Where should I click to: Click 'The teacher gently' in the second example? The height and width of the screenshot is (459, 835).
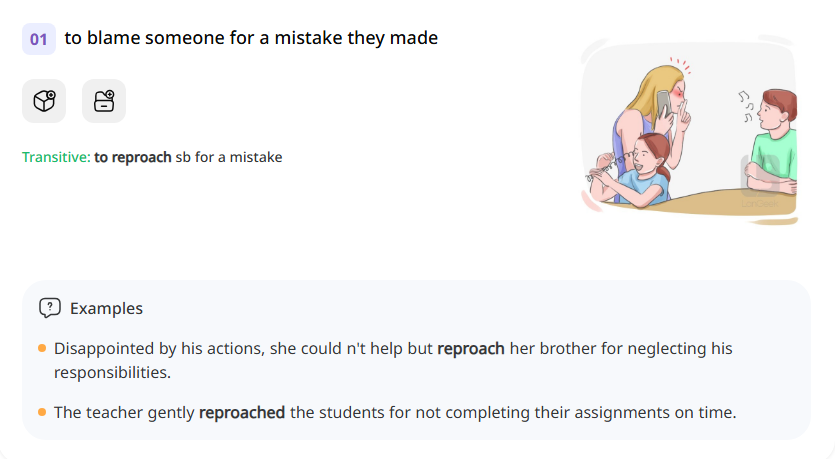click(x=124, y=412)
